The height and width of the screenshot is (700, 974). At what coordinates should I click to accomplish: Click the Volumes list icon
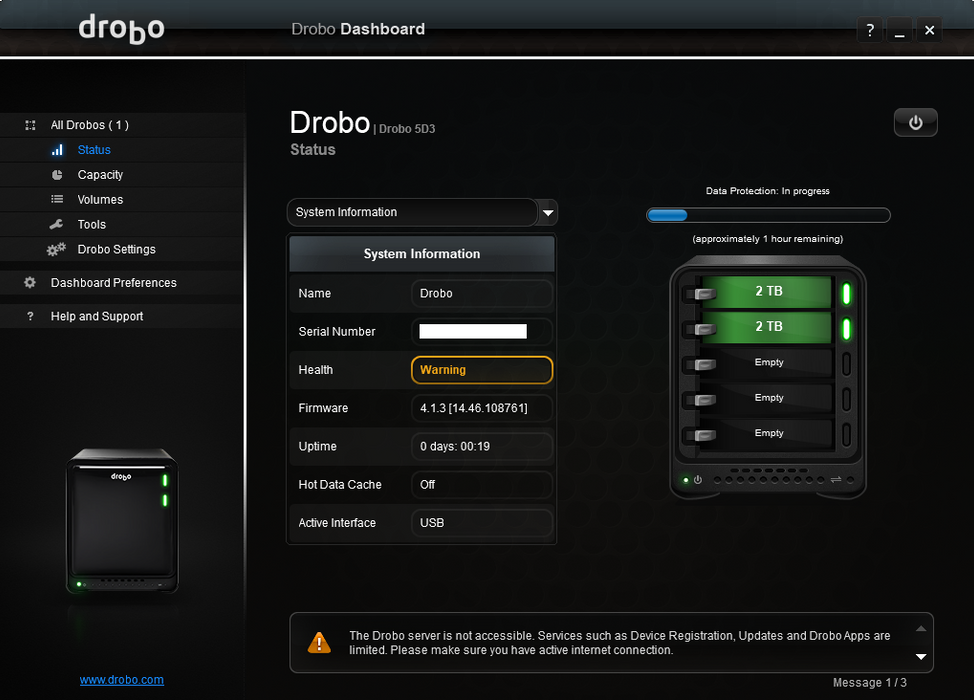57,199
